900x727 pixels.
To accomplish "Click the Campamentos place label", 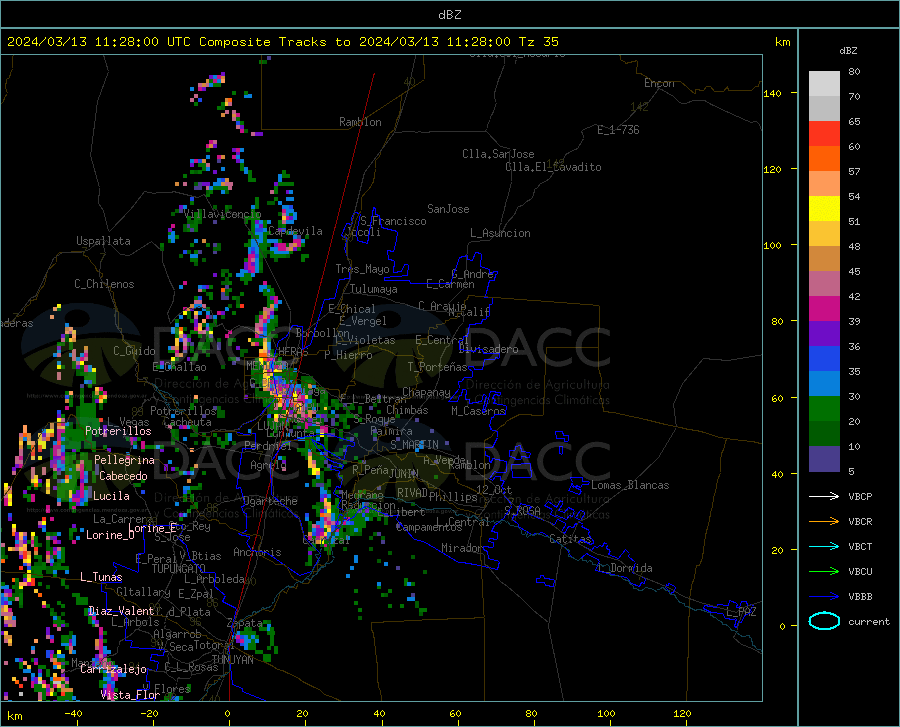I will pyautogui.click(x=429, y=527).
